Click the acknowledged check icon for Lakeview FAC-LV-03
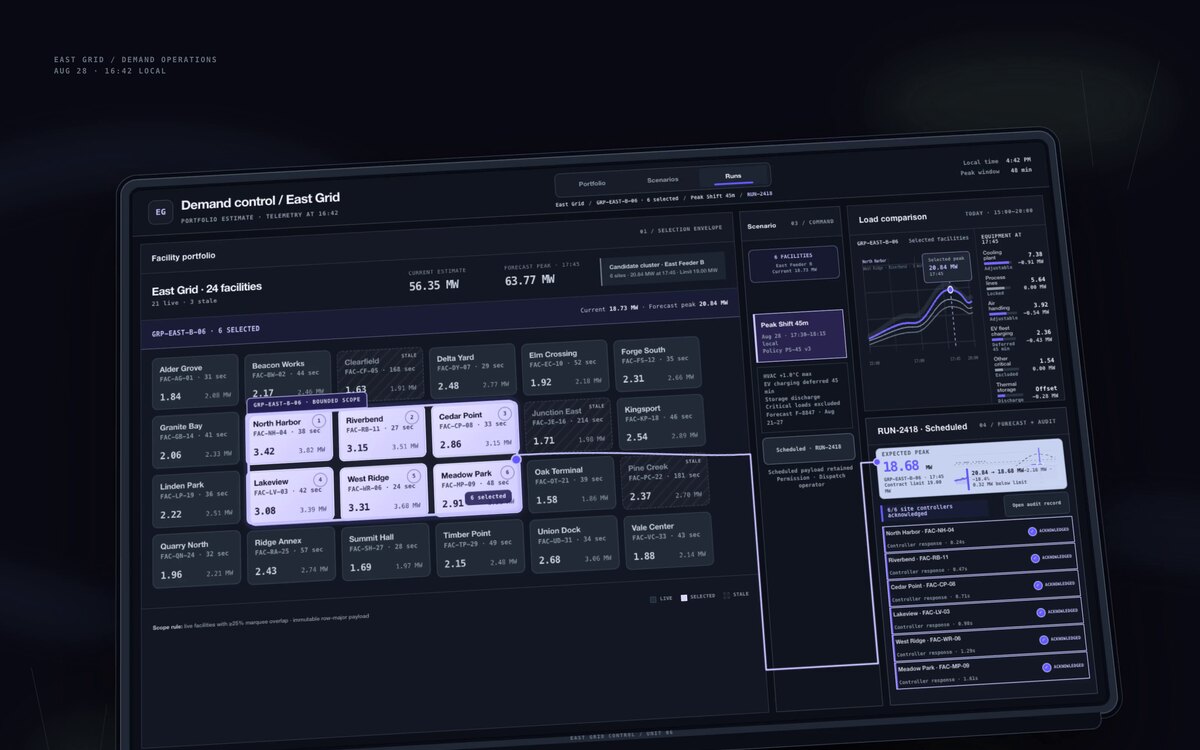This screenshot has height=750, width=1200. (x=1041, y=612)
